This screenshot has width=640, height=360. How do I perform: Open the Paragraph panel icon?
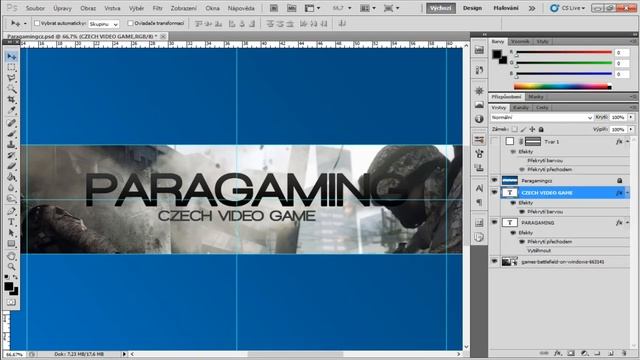tap(479, 202)
